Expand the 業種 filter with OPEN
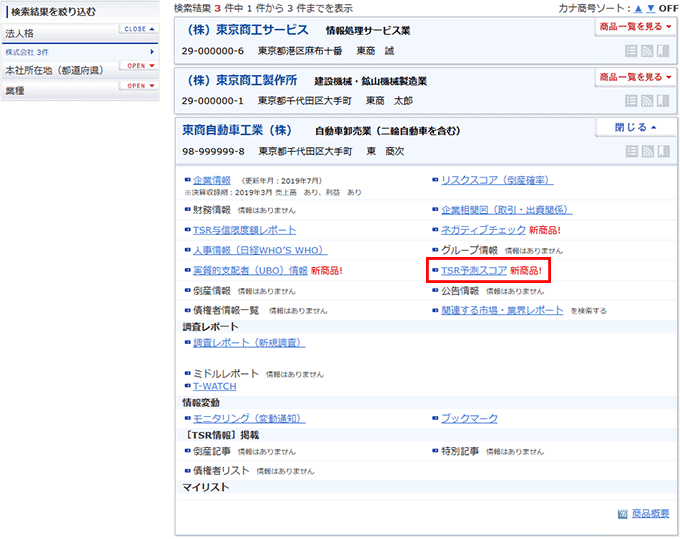680x539 pixels. 138,86
